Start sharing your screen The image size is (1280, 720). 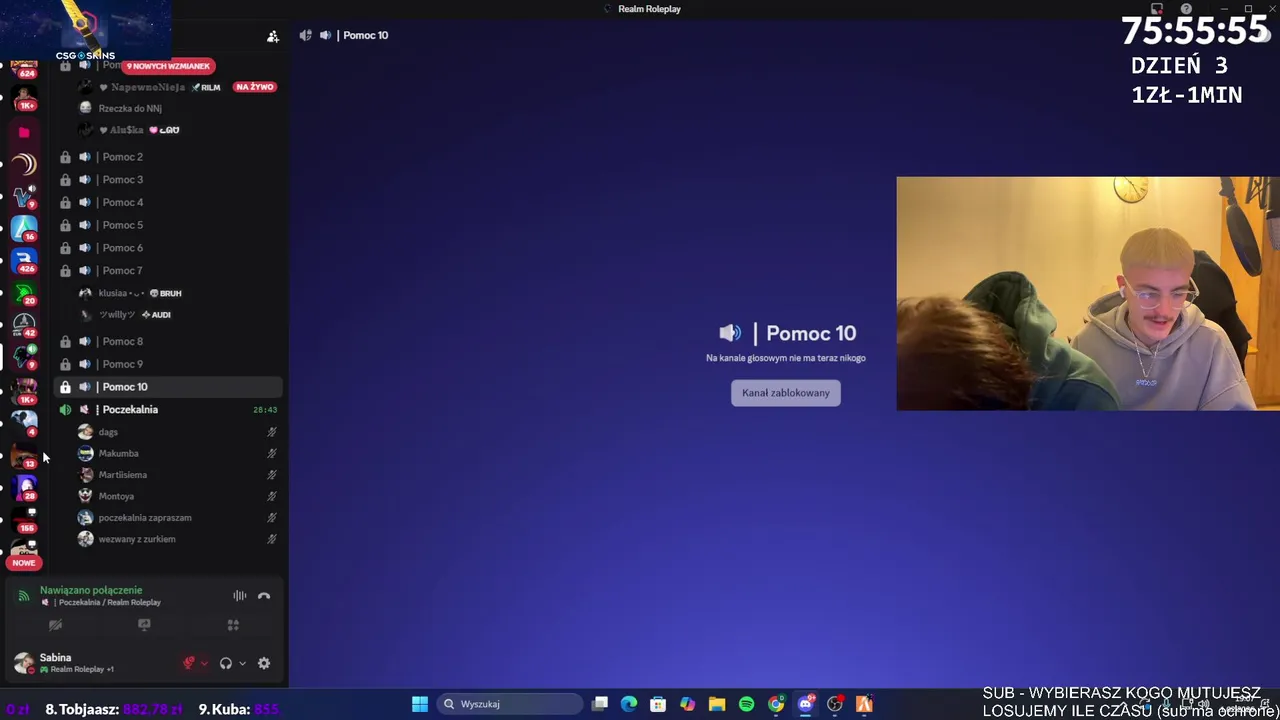(144, 625)
